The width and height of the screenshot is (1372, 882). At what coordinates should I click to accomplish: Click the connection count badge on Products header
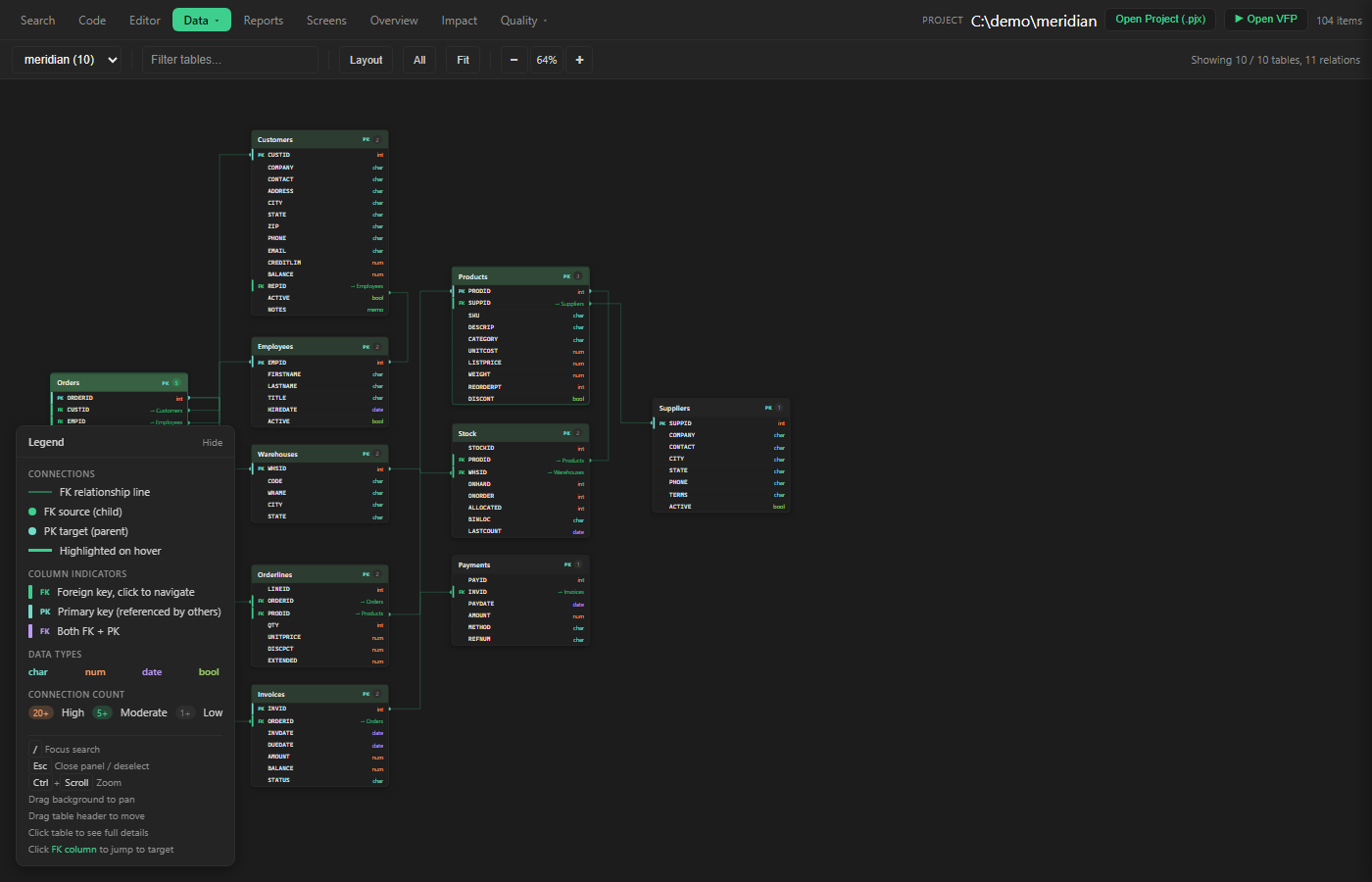(x=578, y=276)
